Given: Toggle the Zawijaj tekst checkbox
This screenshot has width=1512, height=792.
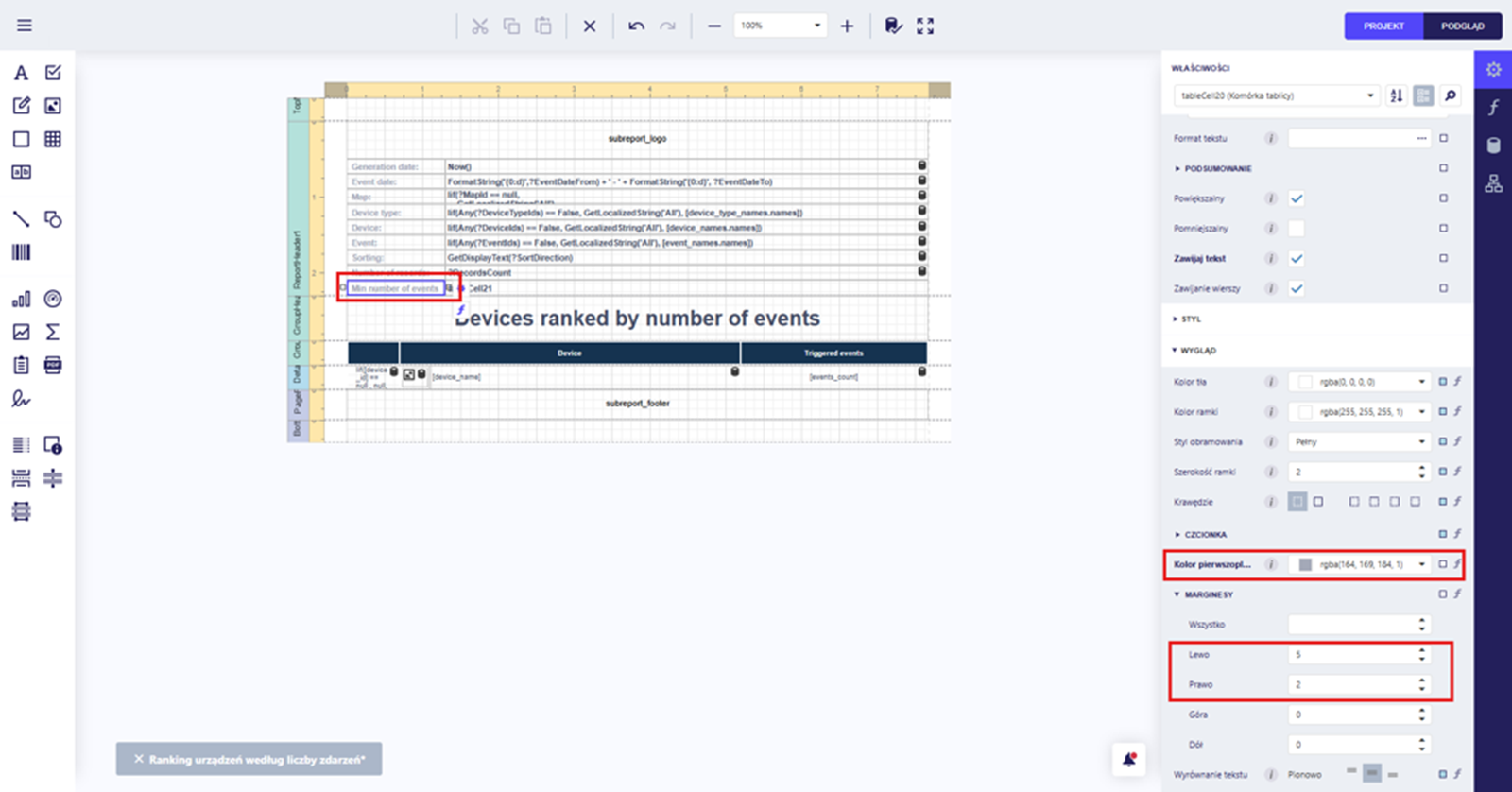Looking at the screenshot, I should click(x=1297, y=259).
